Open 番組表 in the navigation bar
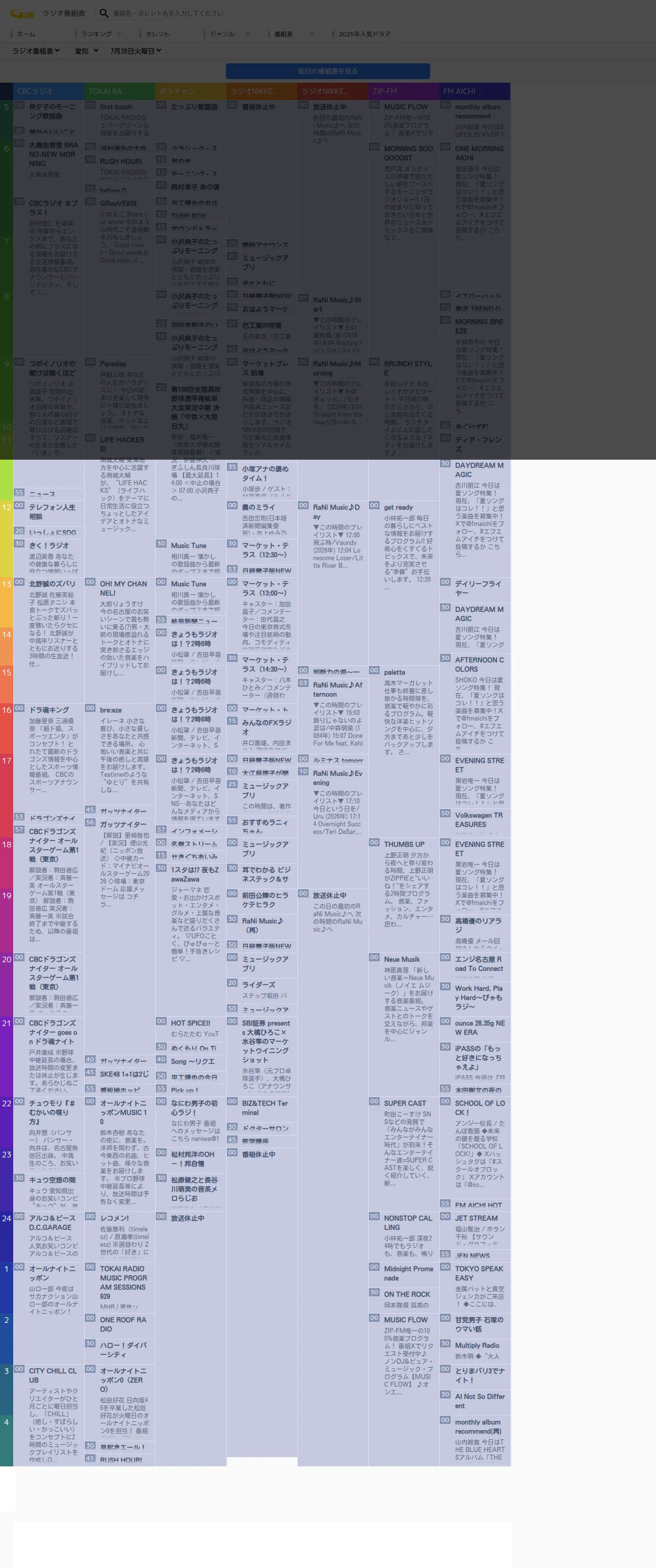This screenshot has height=1568, width=656. click(284, 34)
